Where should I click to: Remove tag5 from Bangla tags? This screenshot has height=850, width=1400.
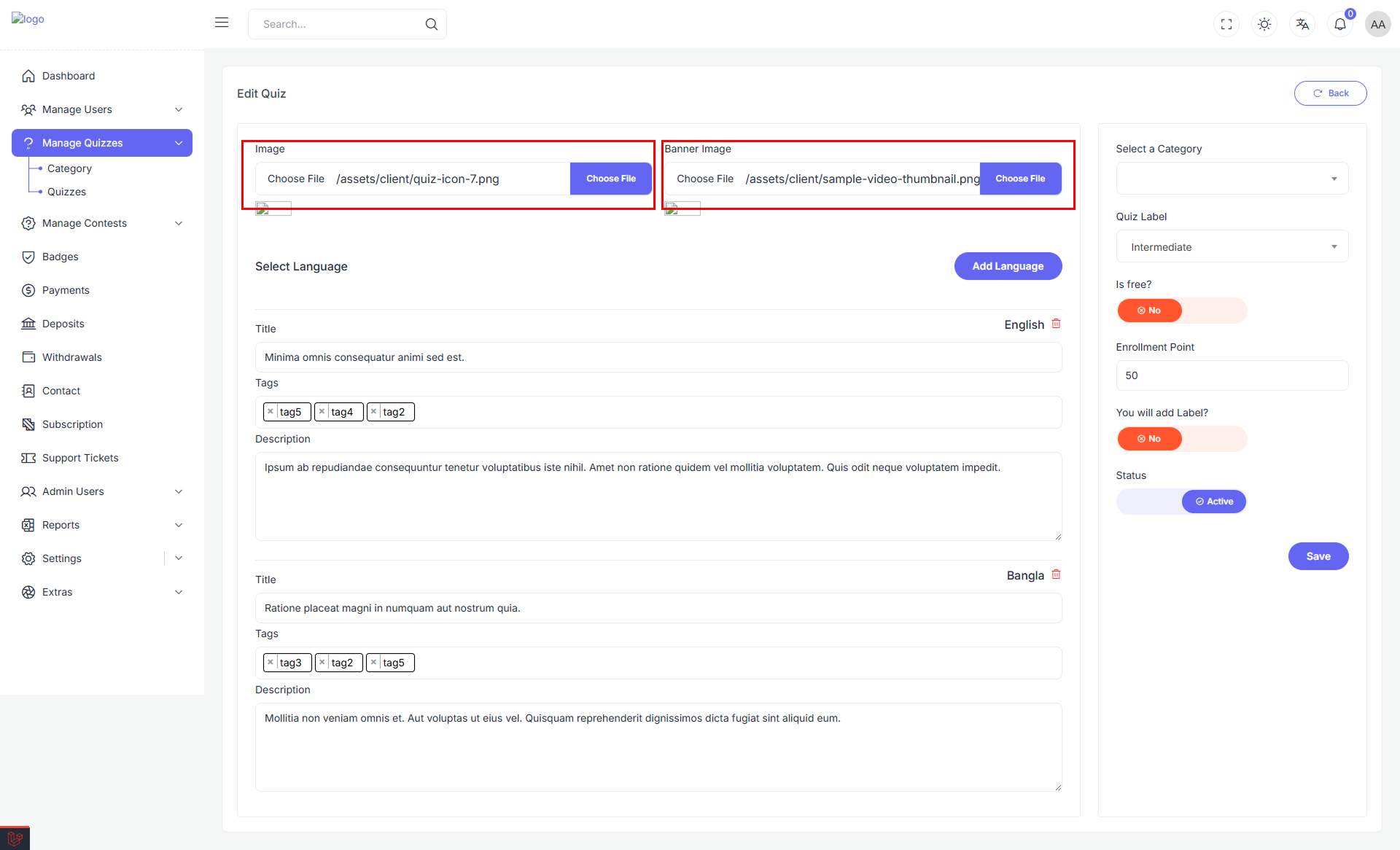[x=374, y=663]
